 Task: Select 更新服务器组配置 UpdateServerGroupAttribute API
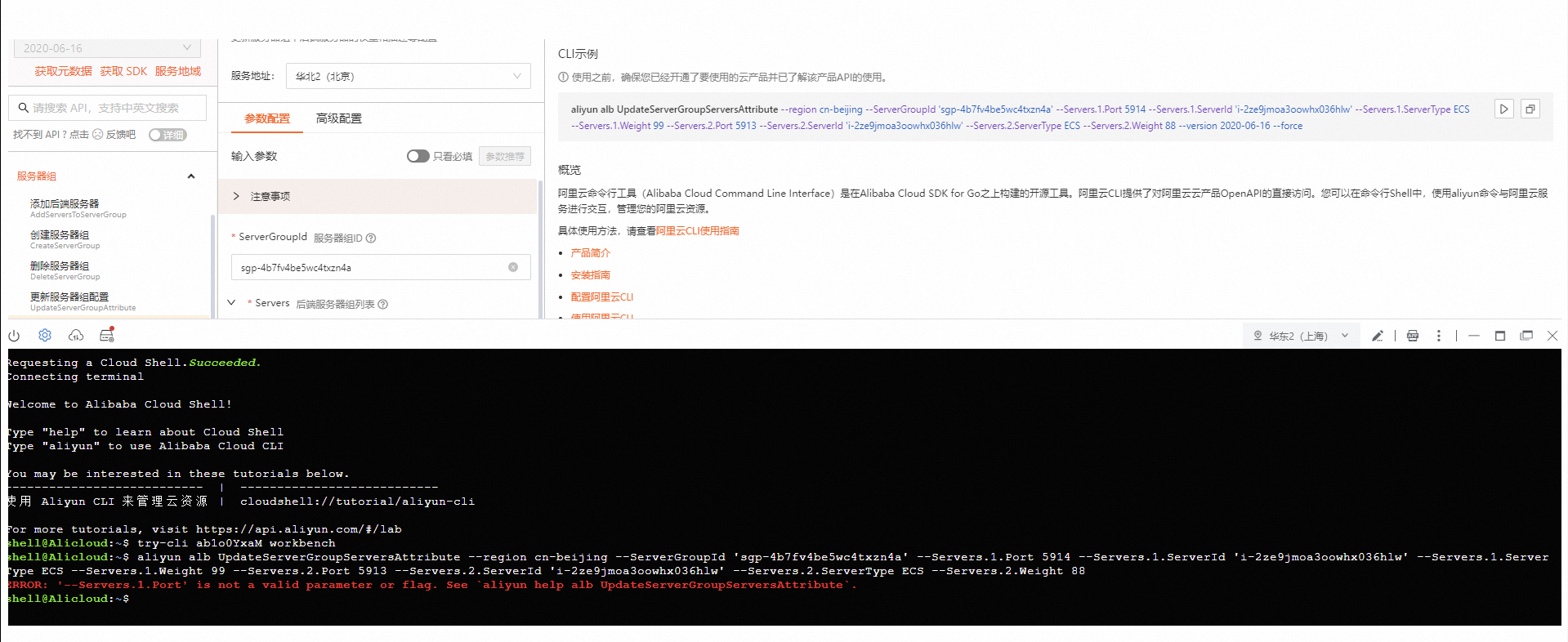[x=83, y=301]
